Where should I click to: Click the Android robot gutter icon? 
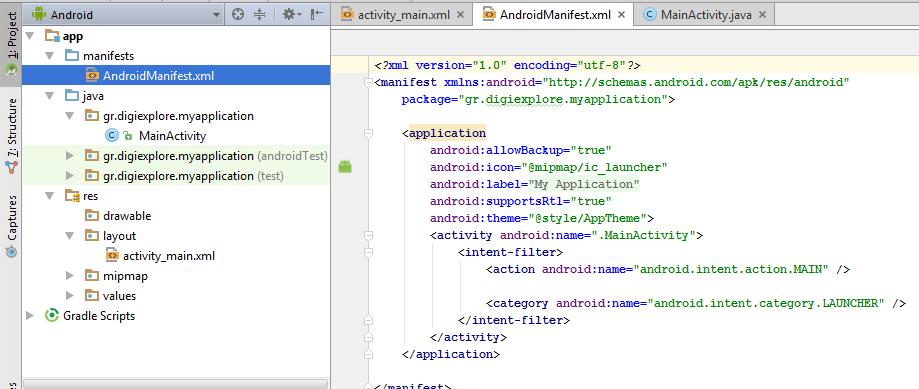(345, 168)
